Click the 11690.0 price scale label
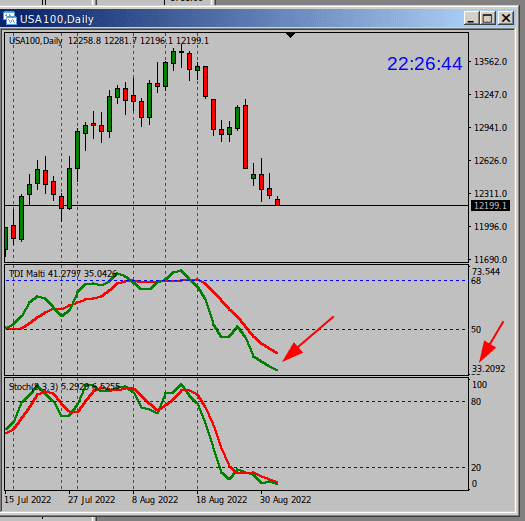 coord(490,259)
